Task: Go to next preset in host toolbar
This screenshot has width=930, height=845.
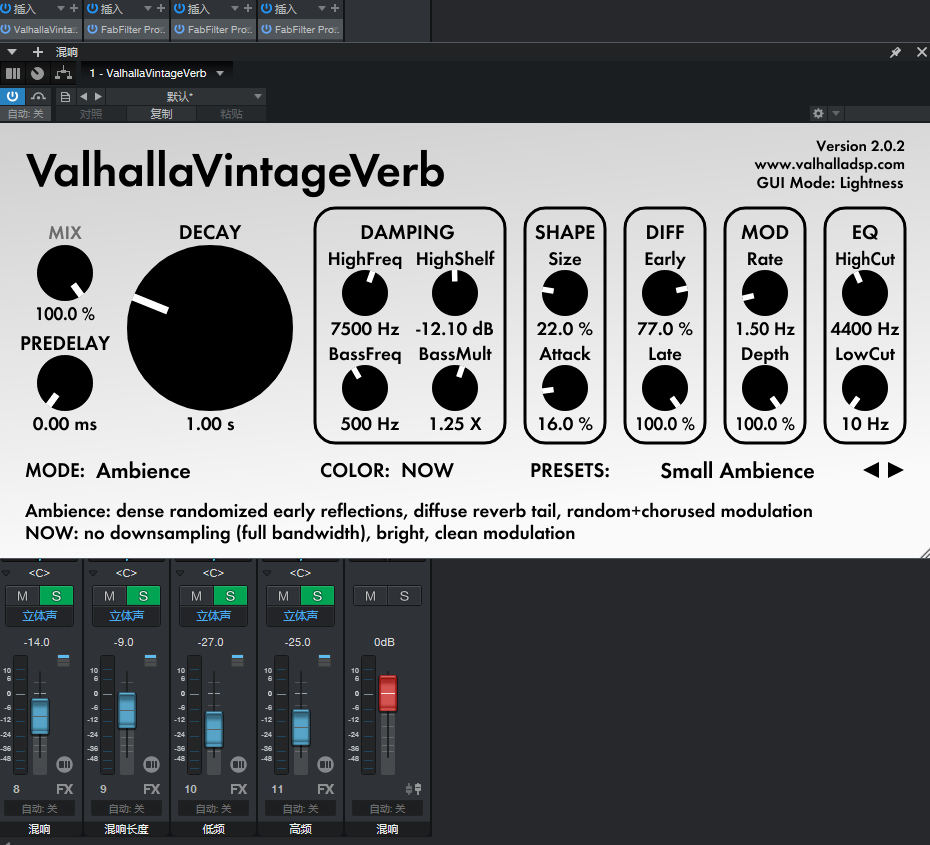Action: pyautogui.click(x=98, y=96)
